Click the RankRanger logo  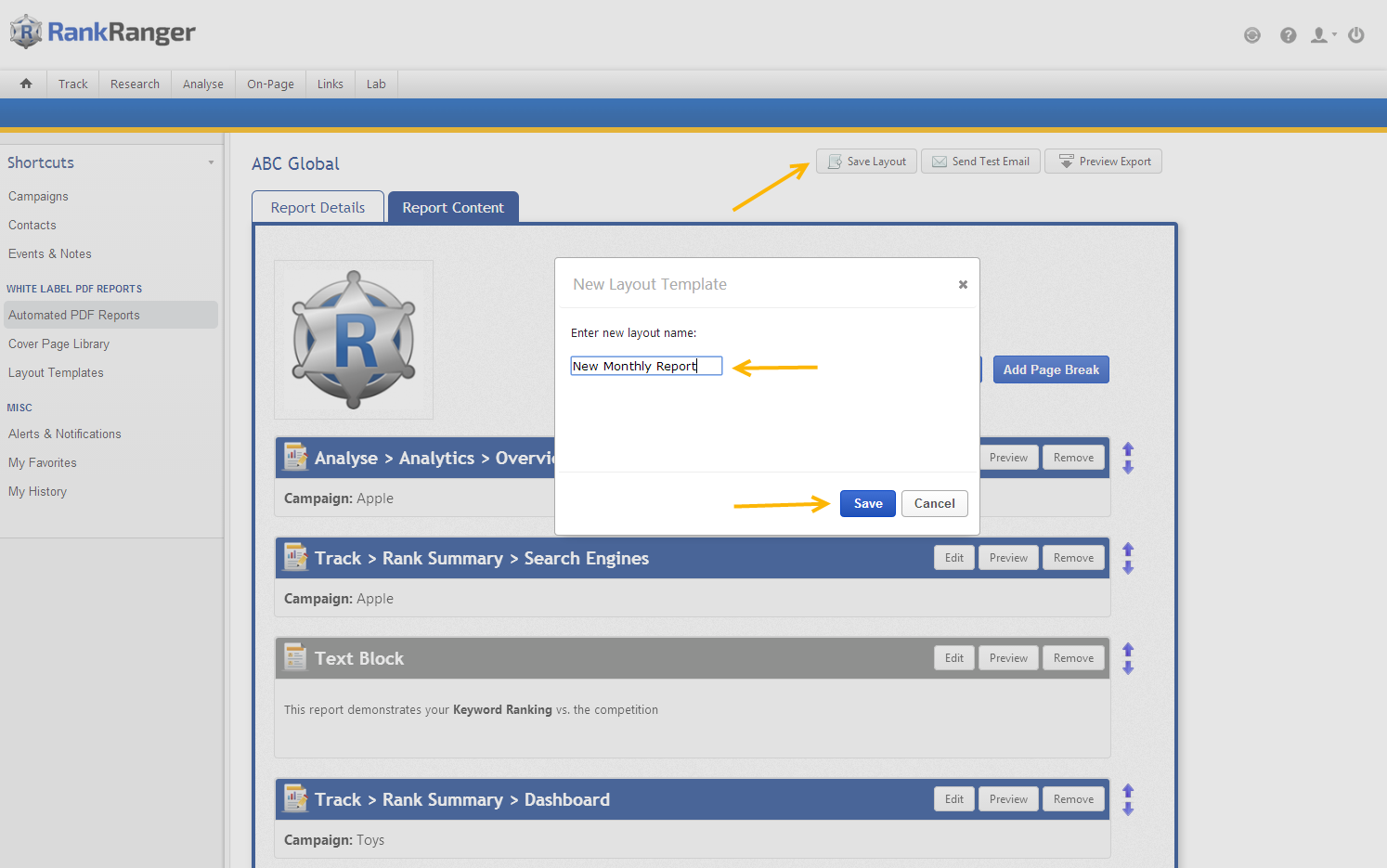[x=103, y=32]
